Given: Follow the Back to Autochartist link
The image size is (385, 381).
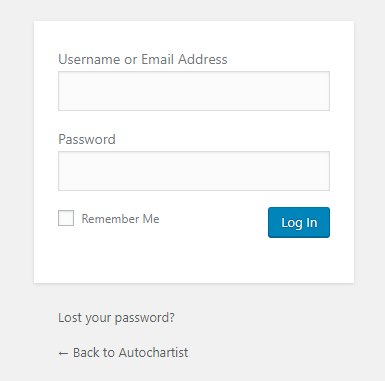Looking at the screenshot, I should tap(123, 353).
